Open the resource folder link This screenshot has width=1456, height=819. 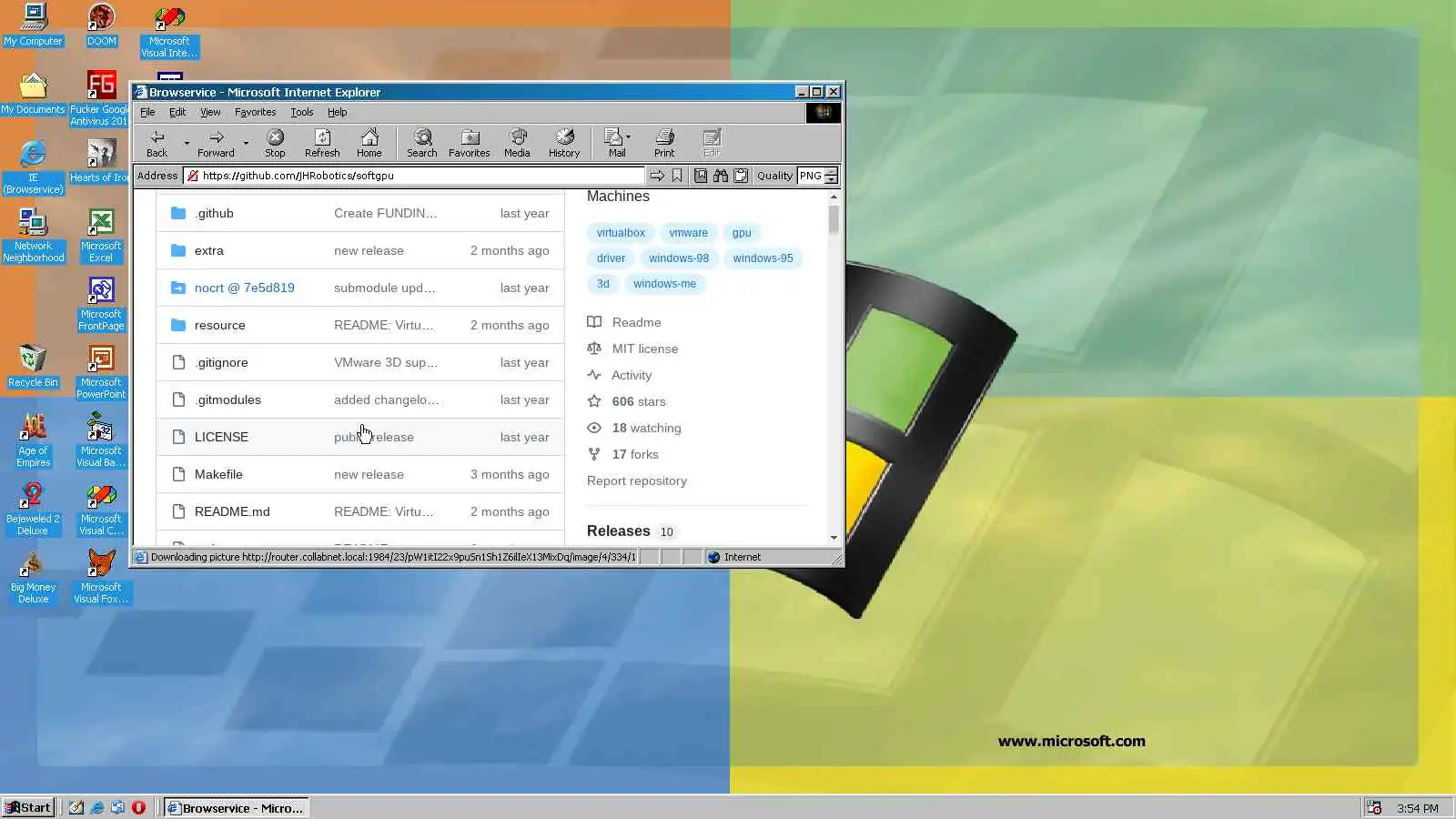tap(219, 325)
